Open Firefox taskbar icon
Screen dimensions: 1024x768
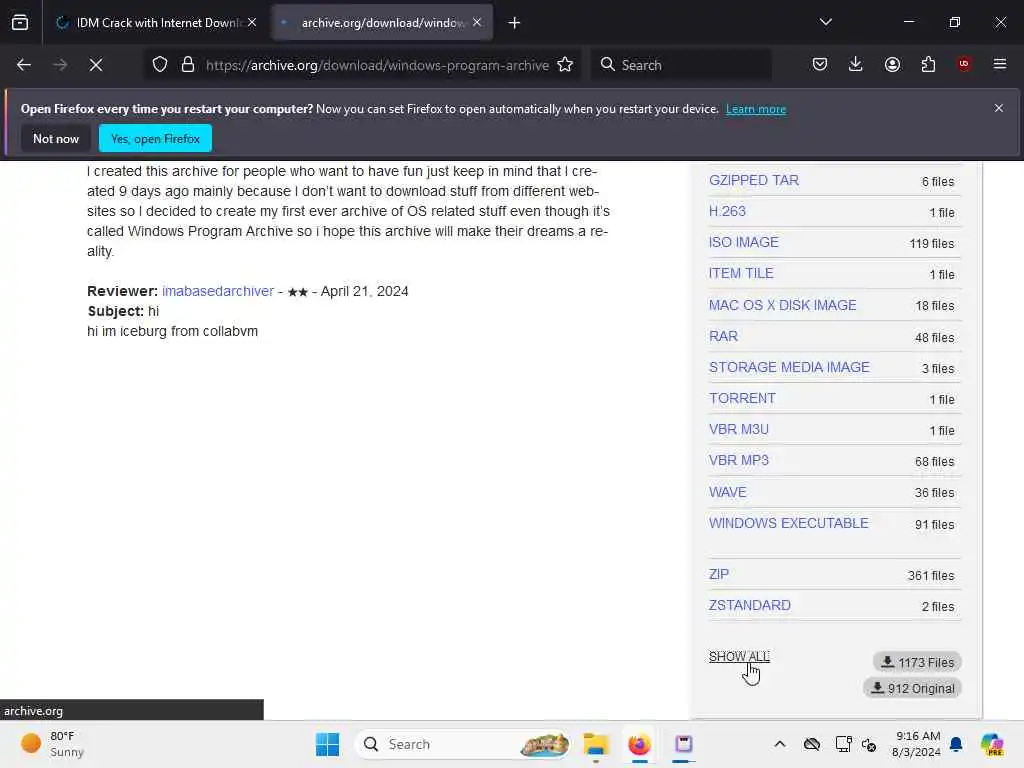click(639, 744)
